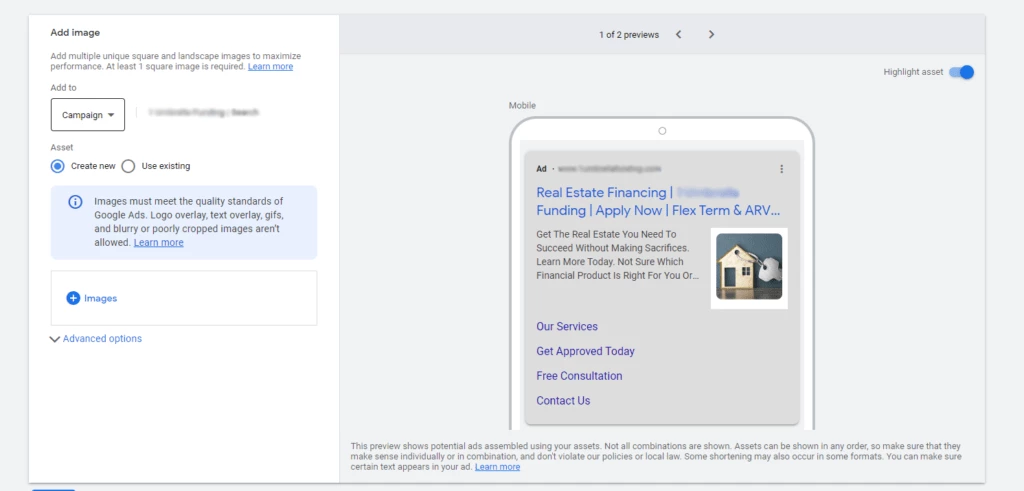Expand Advanced options

[96, 339]
